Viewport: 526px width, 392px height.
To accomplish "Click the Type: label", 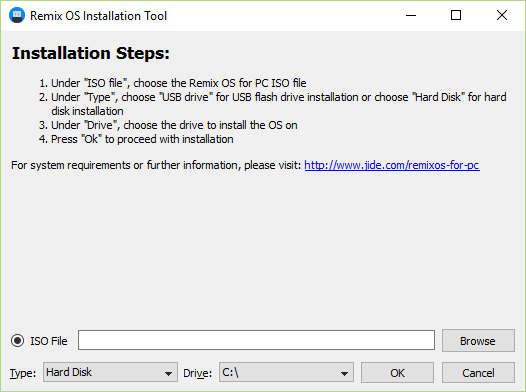I will [22, 373].
